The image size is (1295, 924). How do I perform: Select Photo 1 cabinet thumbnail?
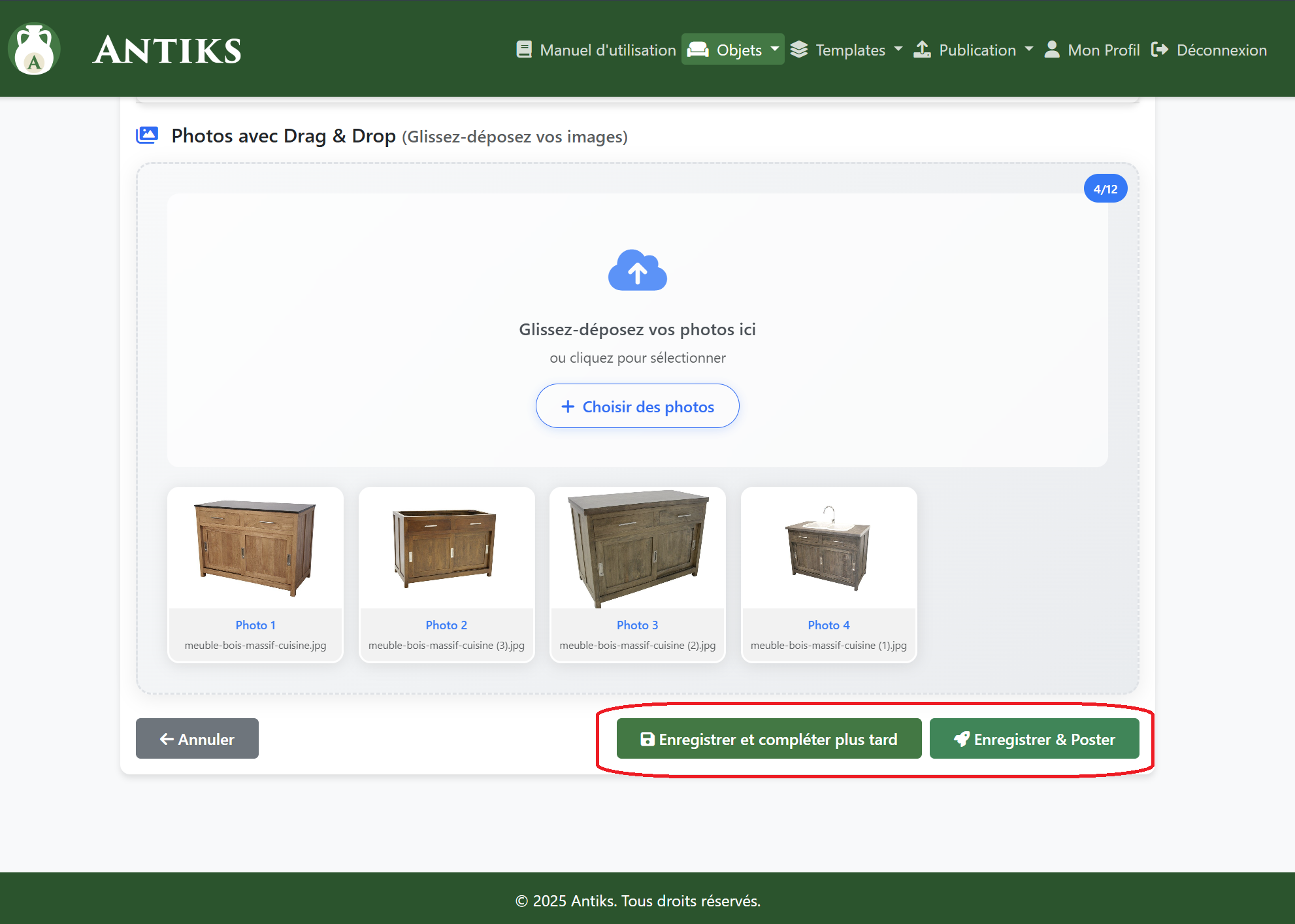coord(255,549)
